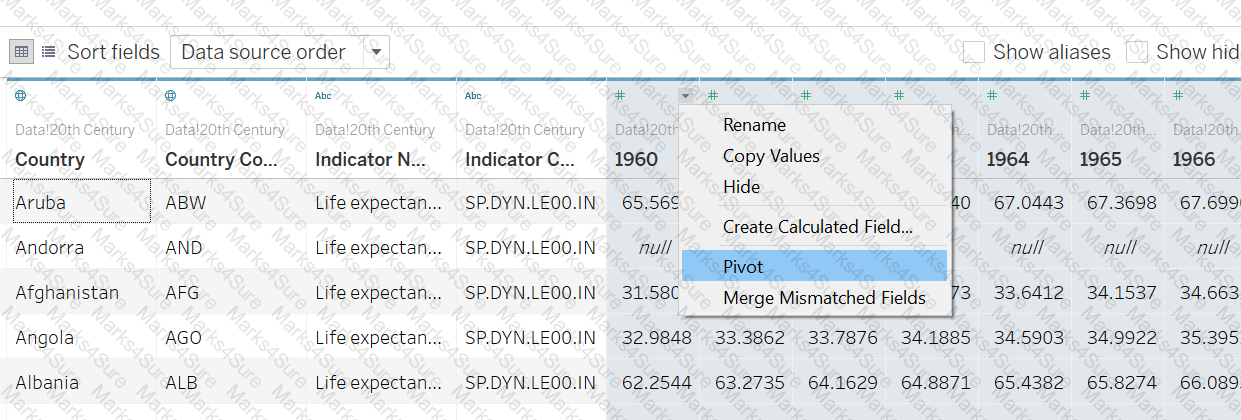Click SP.DYN.LE00.IN in the Angola row
Screen dimensions: 1241x420
tap(532, 337)
